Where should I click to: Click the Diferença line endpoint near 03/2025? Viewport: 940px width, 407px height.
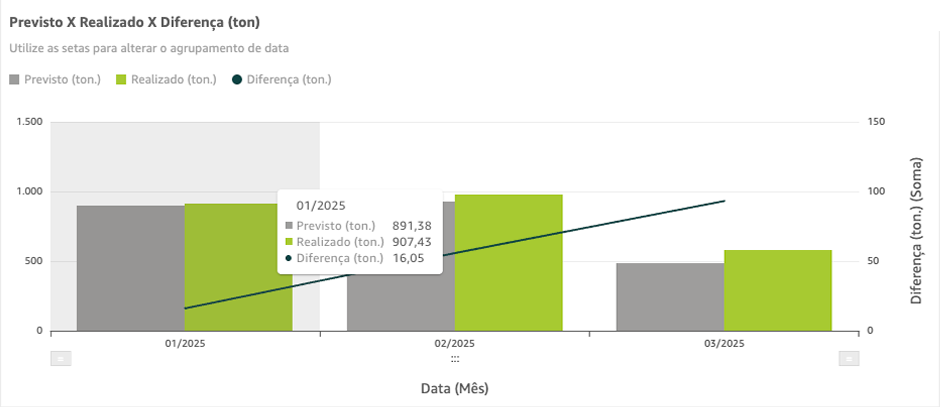(724, 201)
